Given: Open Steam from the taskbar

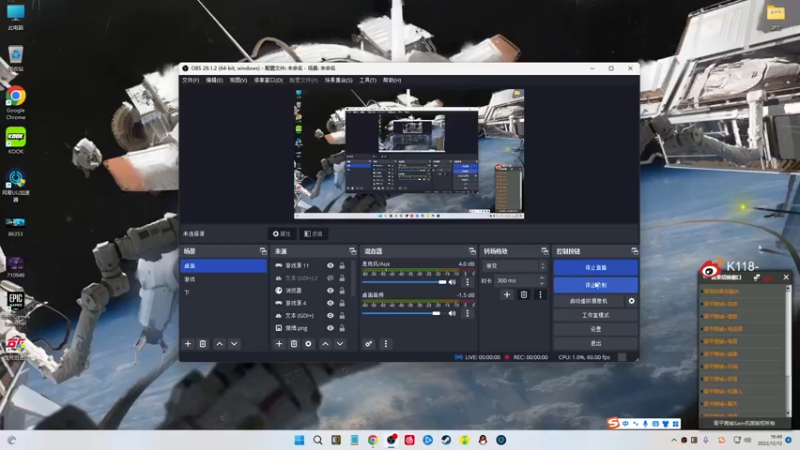Looking at the screenshot, I should point(446,440).
